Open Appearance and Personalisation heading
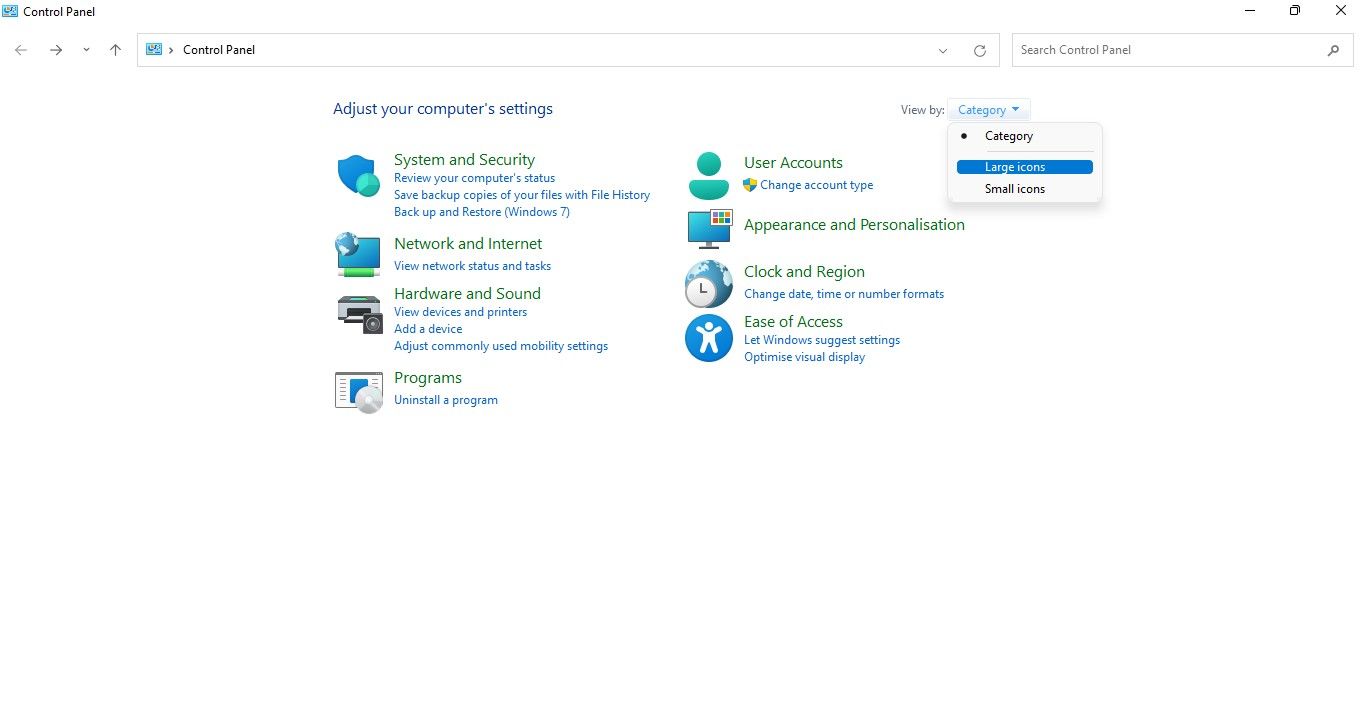Viewport: 1366px width, 707px height. pyautogui.click(x=854, y=225)
